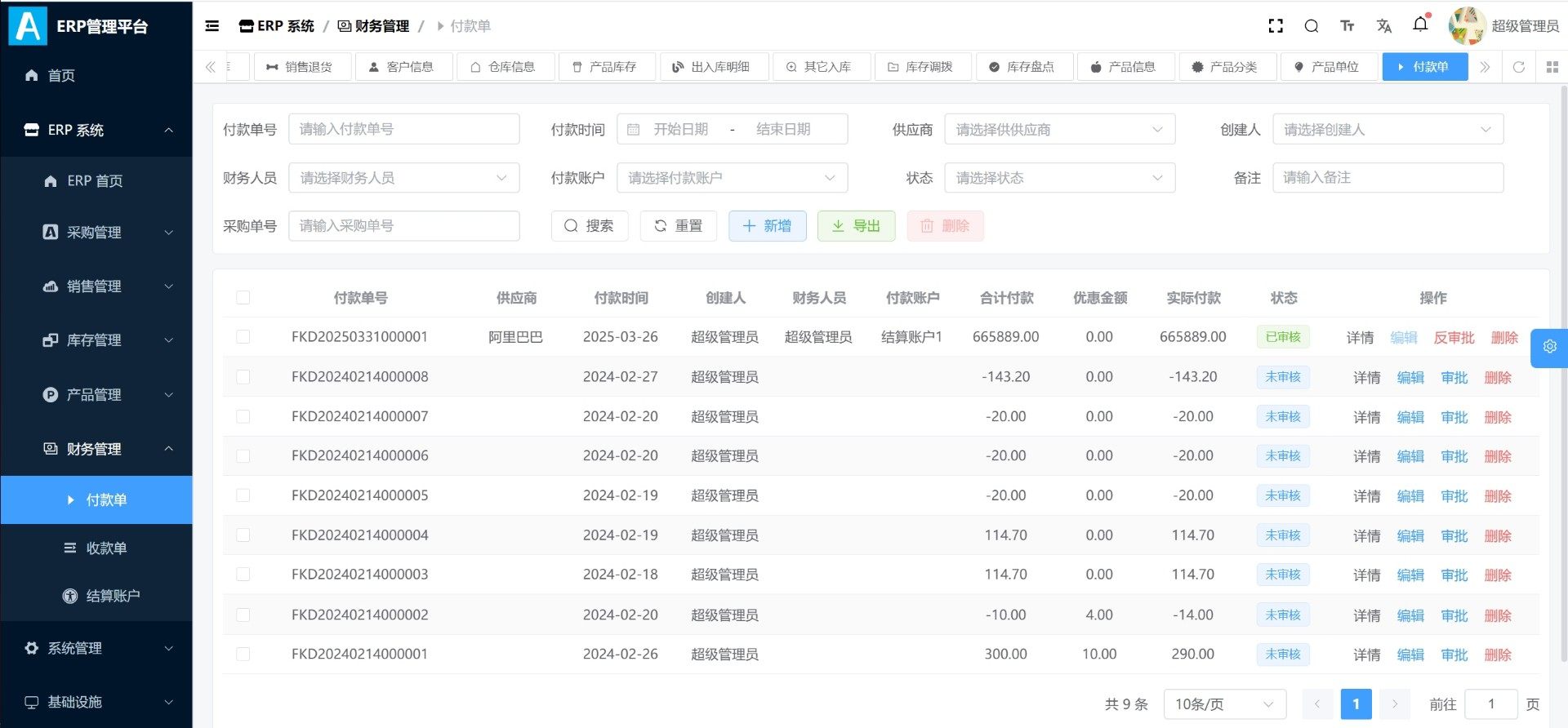Click the refresh tab icon

[x=1518, y=67]
